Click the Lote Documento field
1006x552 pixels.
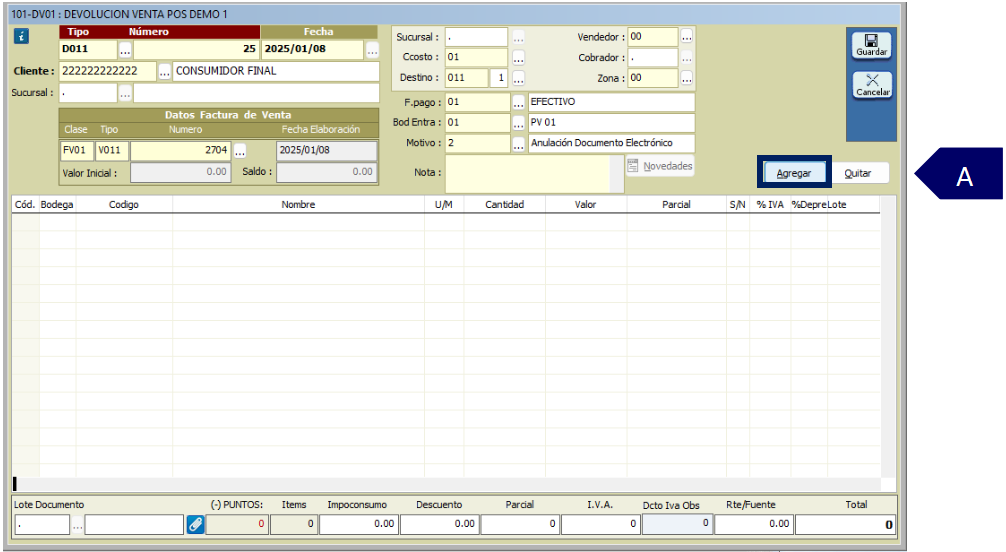point(42,525)
